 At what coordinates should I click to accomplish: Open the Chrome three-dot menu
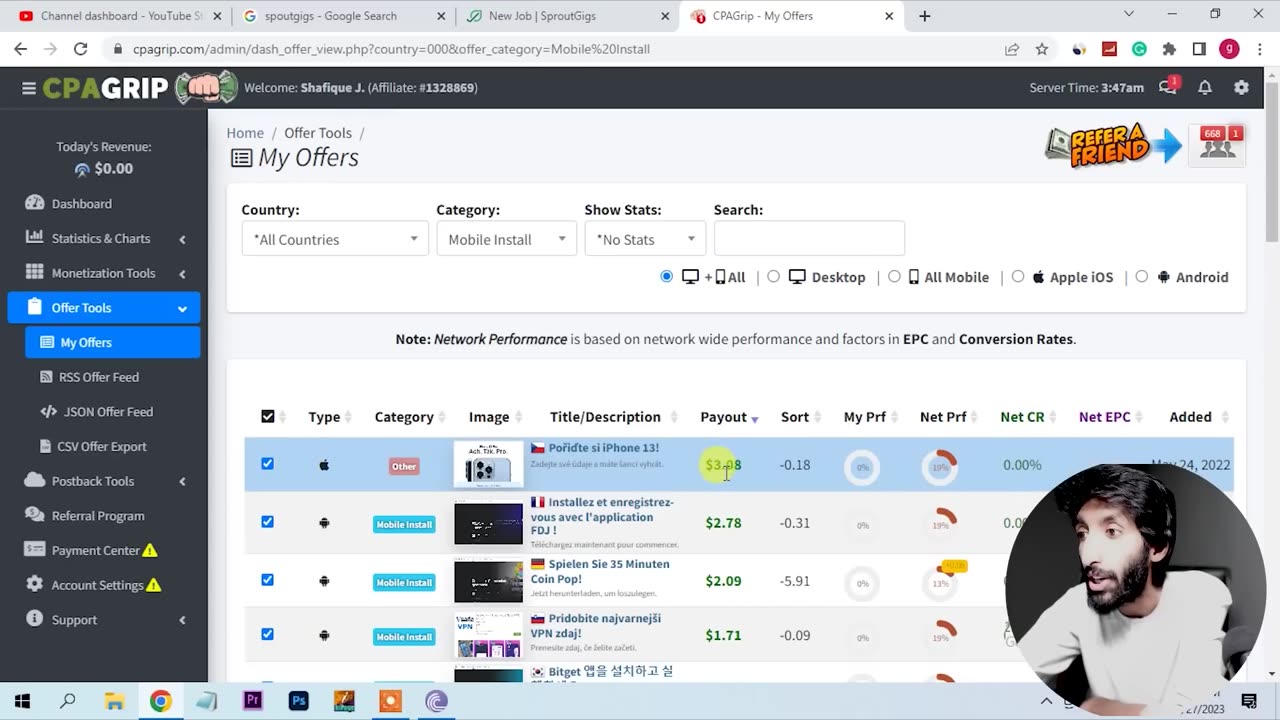(1258, 49)
